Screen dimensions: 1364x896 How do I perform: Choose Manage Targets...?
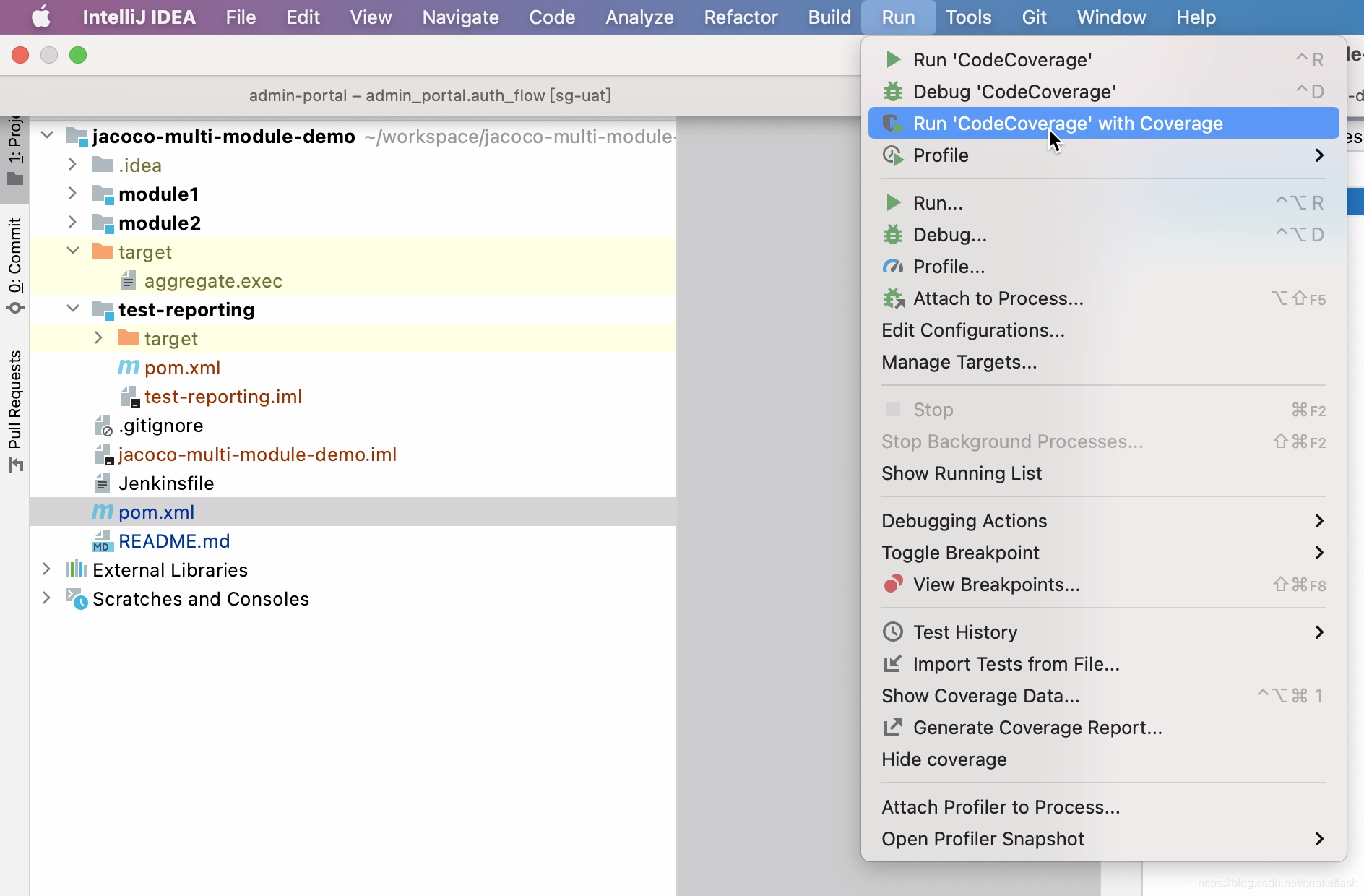tap(959, 362)
